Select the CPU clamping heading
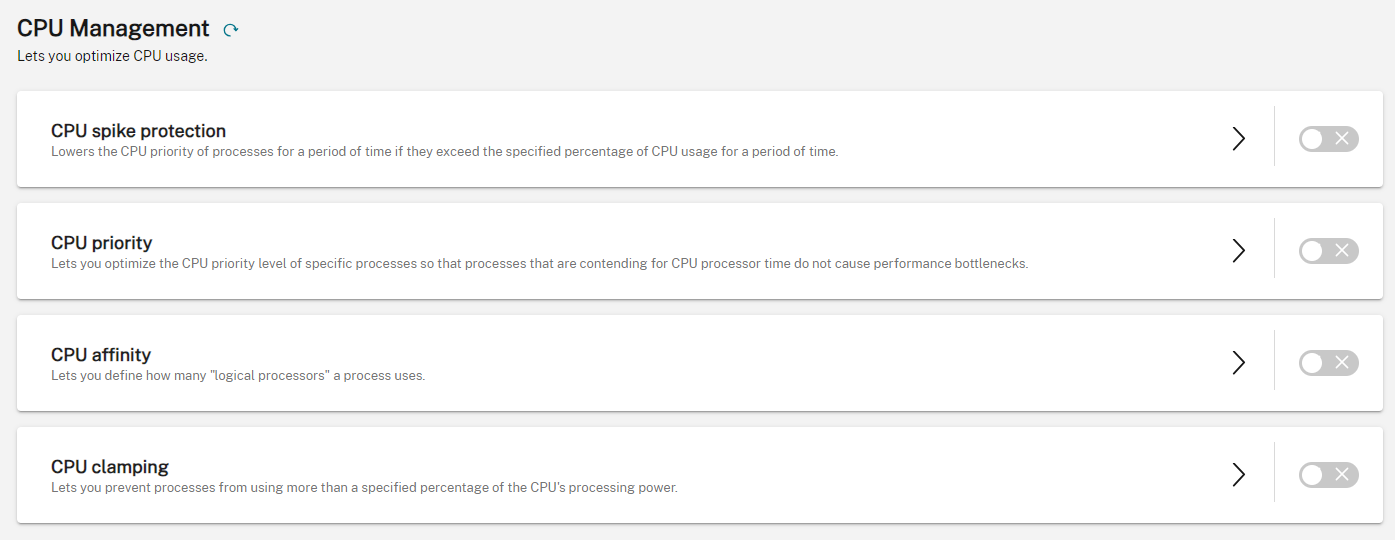The width and height of the screenshot is (1395, 540). (x=110, y=467)
